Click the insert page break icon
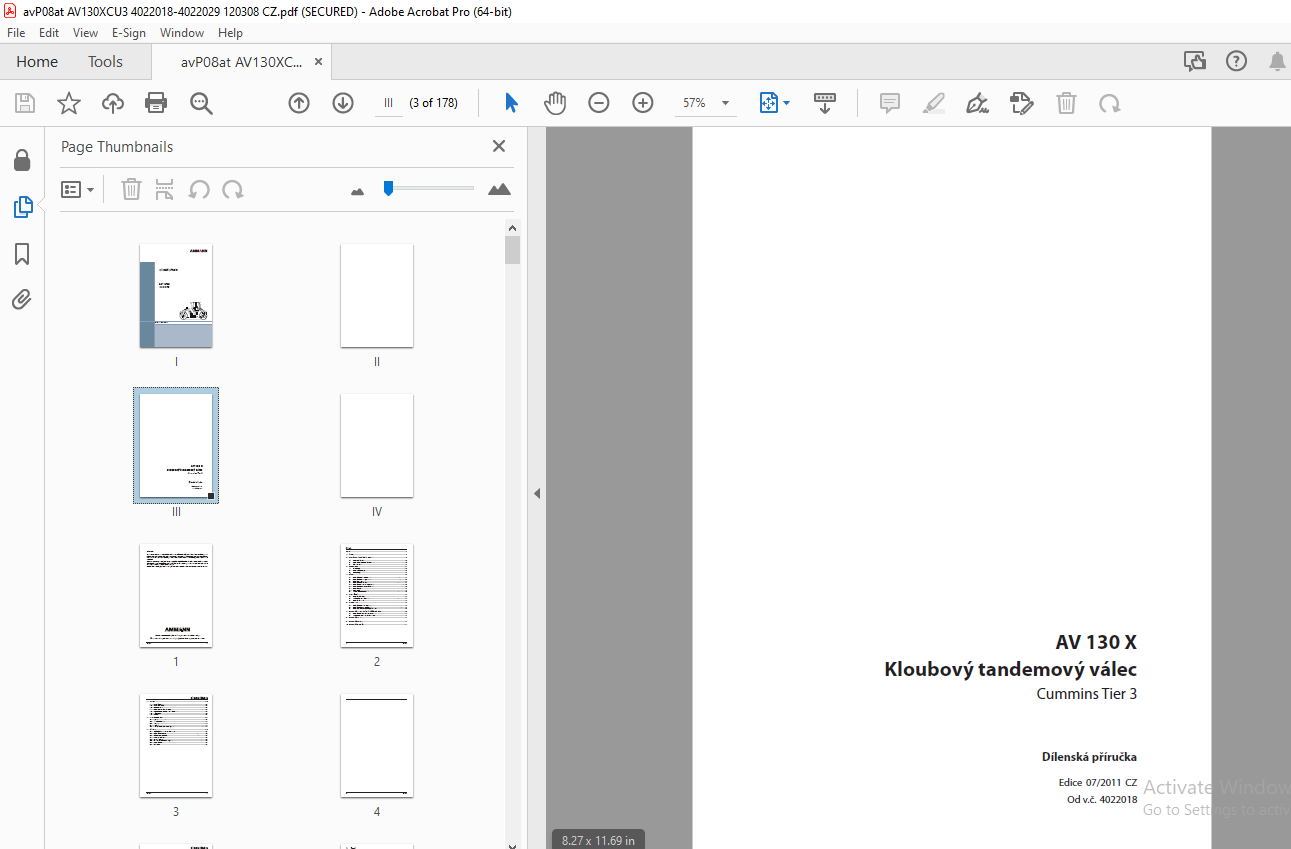Screen dimensions: 1291x849 (x=165, y=189)
